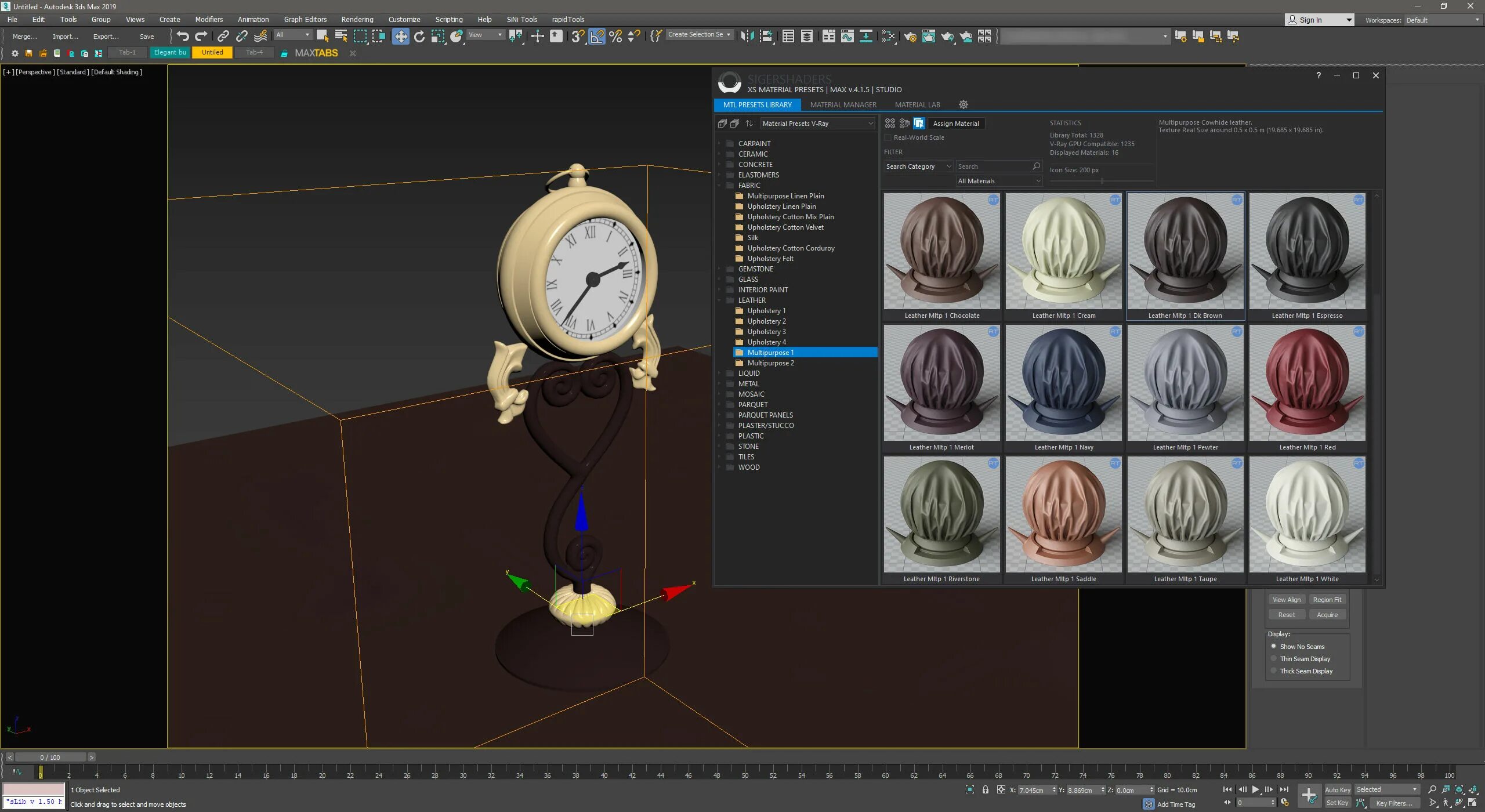This screenshot has width=1485, height=812.
Task: Click the Select and Link chain icon
Action: 223,36
